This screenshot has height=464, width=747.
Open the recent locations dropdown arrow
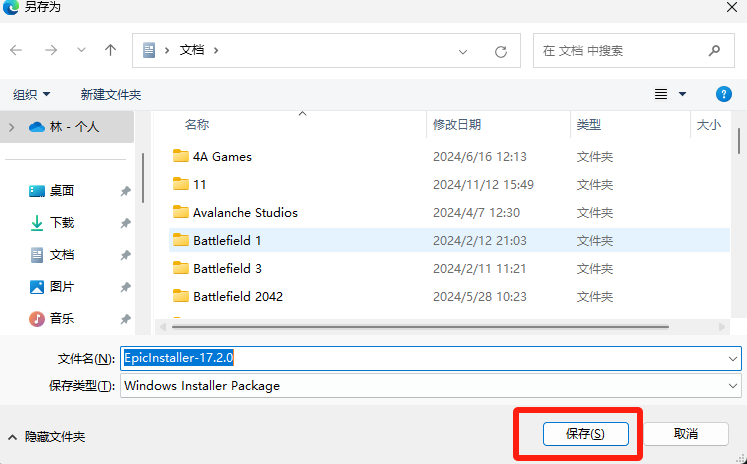pyautogui.click(x=81, y=50)
